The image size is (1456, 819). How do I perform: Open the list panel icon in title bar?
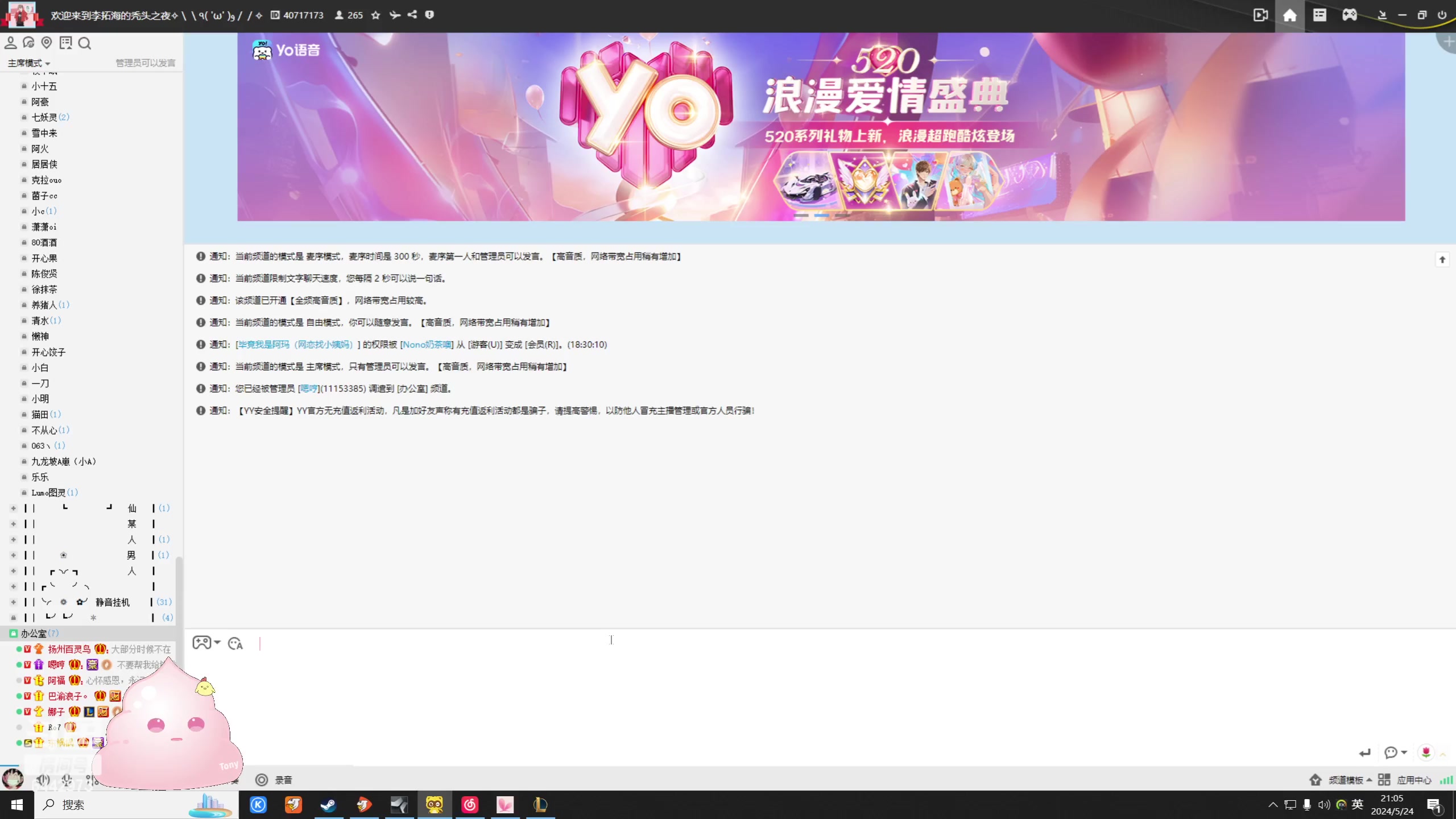coord(1319,15)
